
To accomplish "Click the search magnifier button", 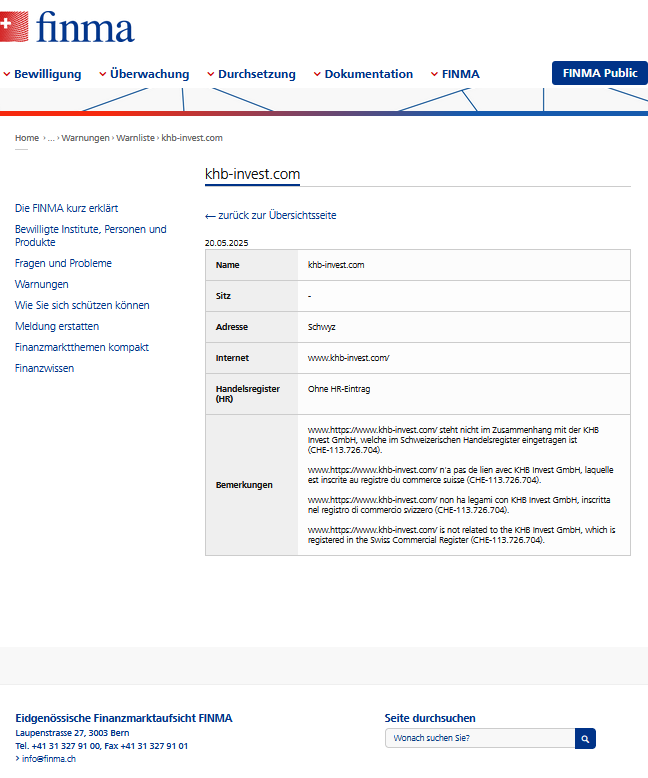I will tap(585, 738).
